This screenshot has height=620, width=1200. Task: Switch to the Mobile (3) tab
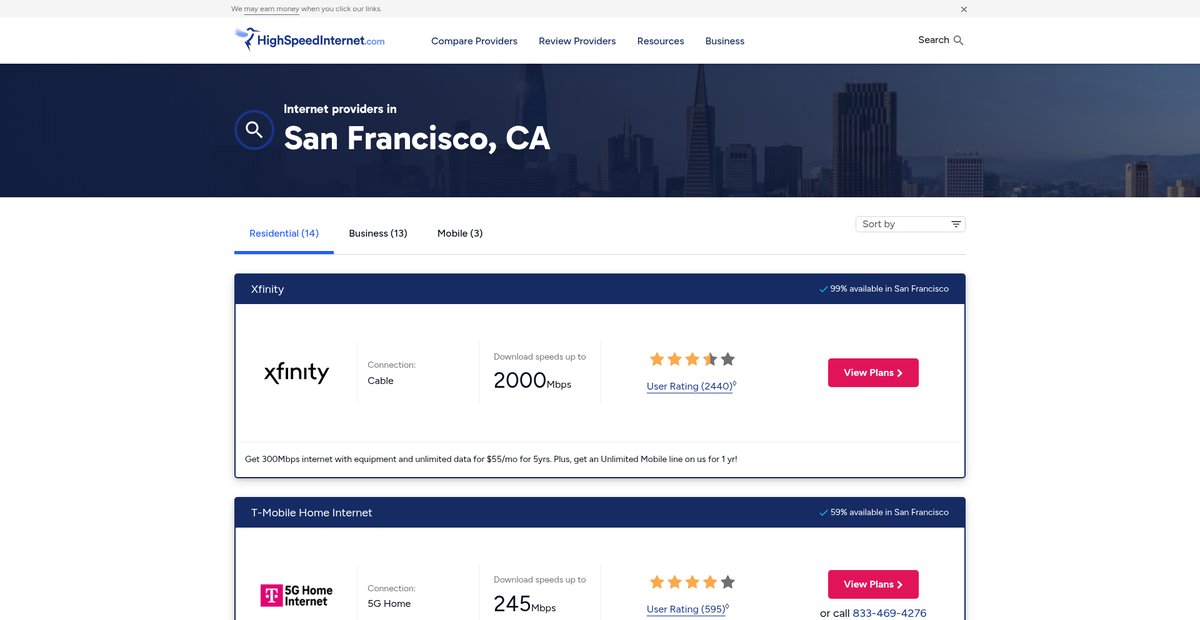click(460, 233)
